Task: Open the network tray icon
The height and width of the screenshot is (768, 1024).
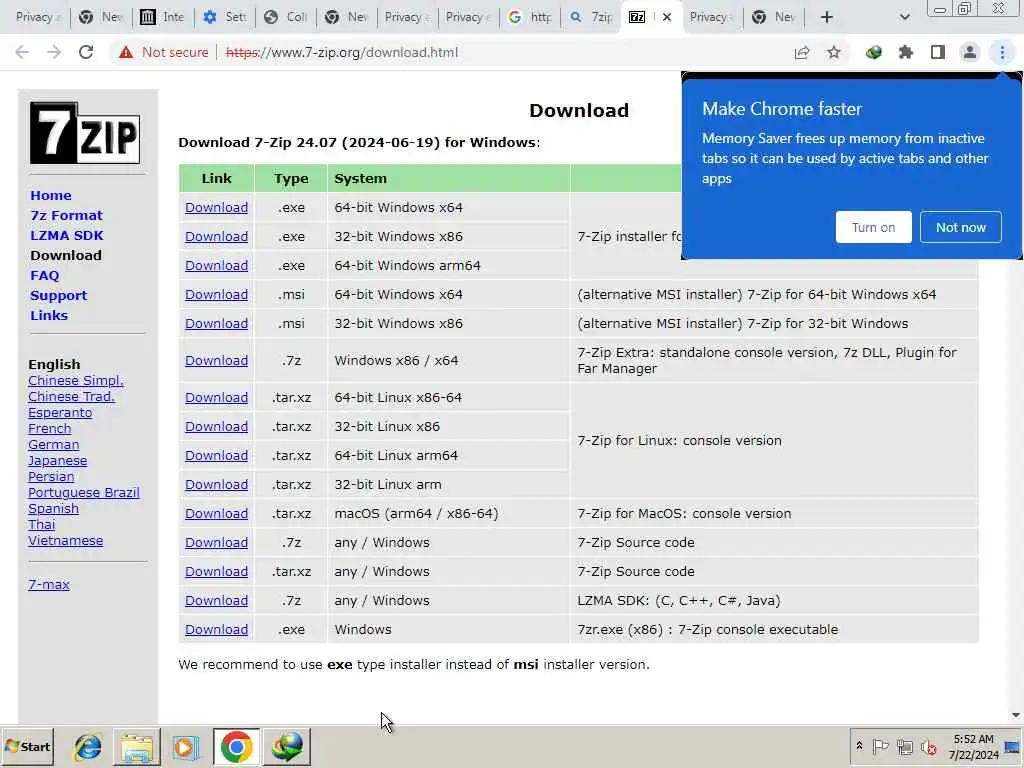Action: coord(904,746)
